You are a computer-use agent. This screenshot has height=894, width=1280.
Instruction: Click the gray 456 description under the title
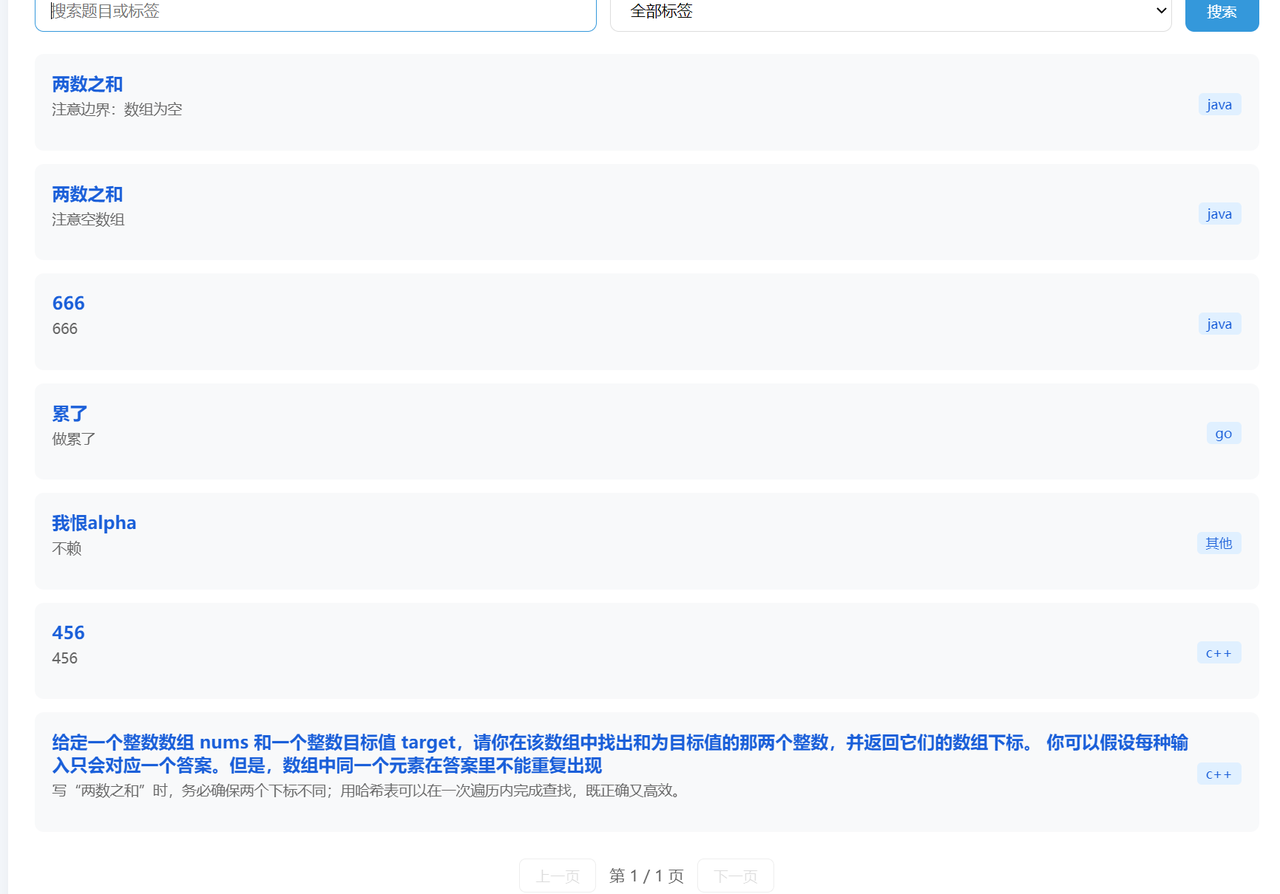[x=65, y=659]
